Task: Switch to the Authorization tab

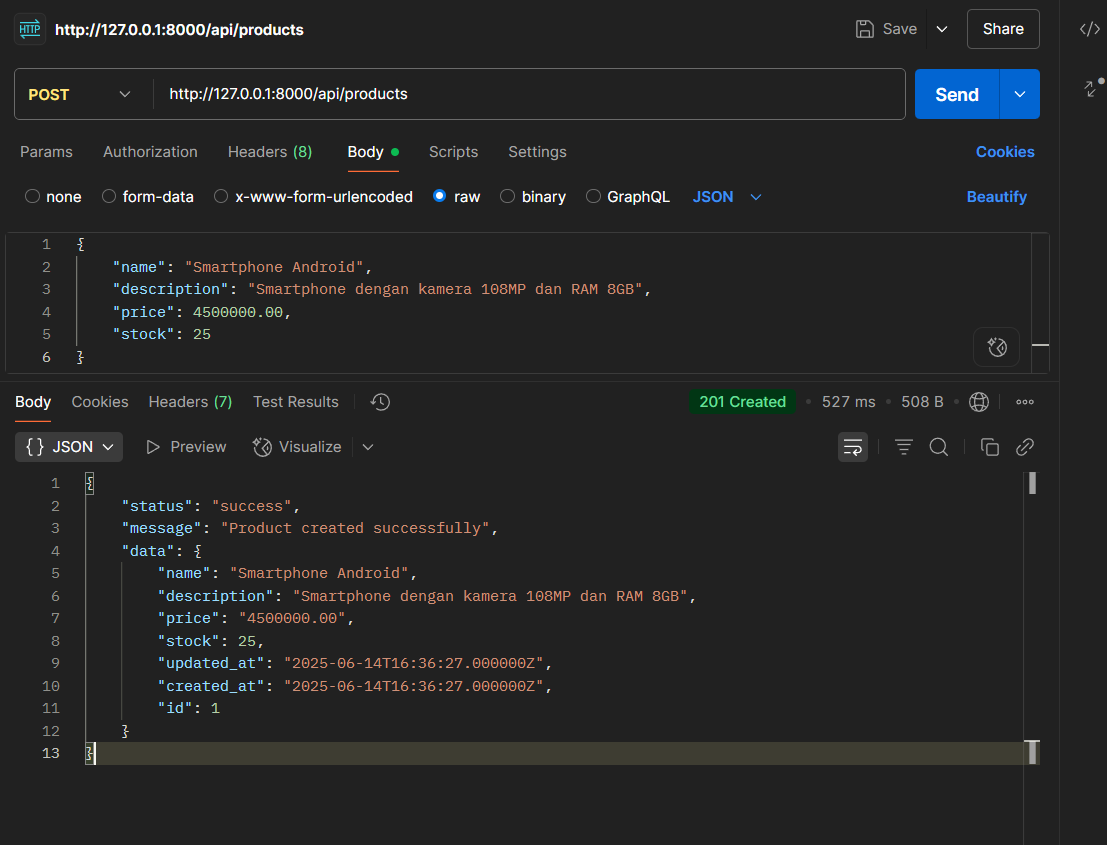Action: (x=150, y=152)
